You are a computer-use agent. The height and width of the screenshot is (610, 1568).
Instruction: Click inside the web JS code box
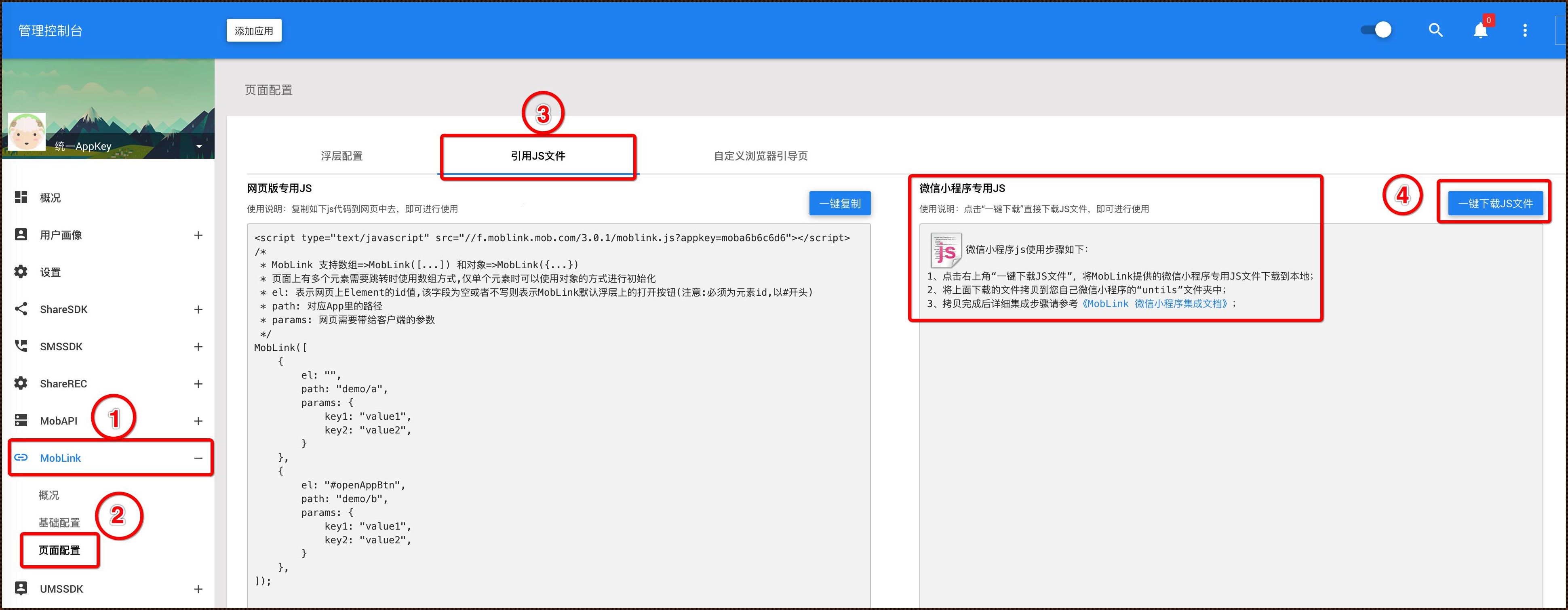tap(558, 415)
